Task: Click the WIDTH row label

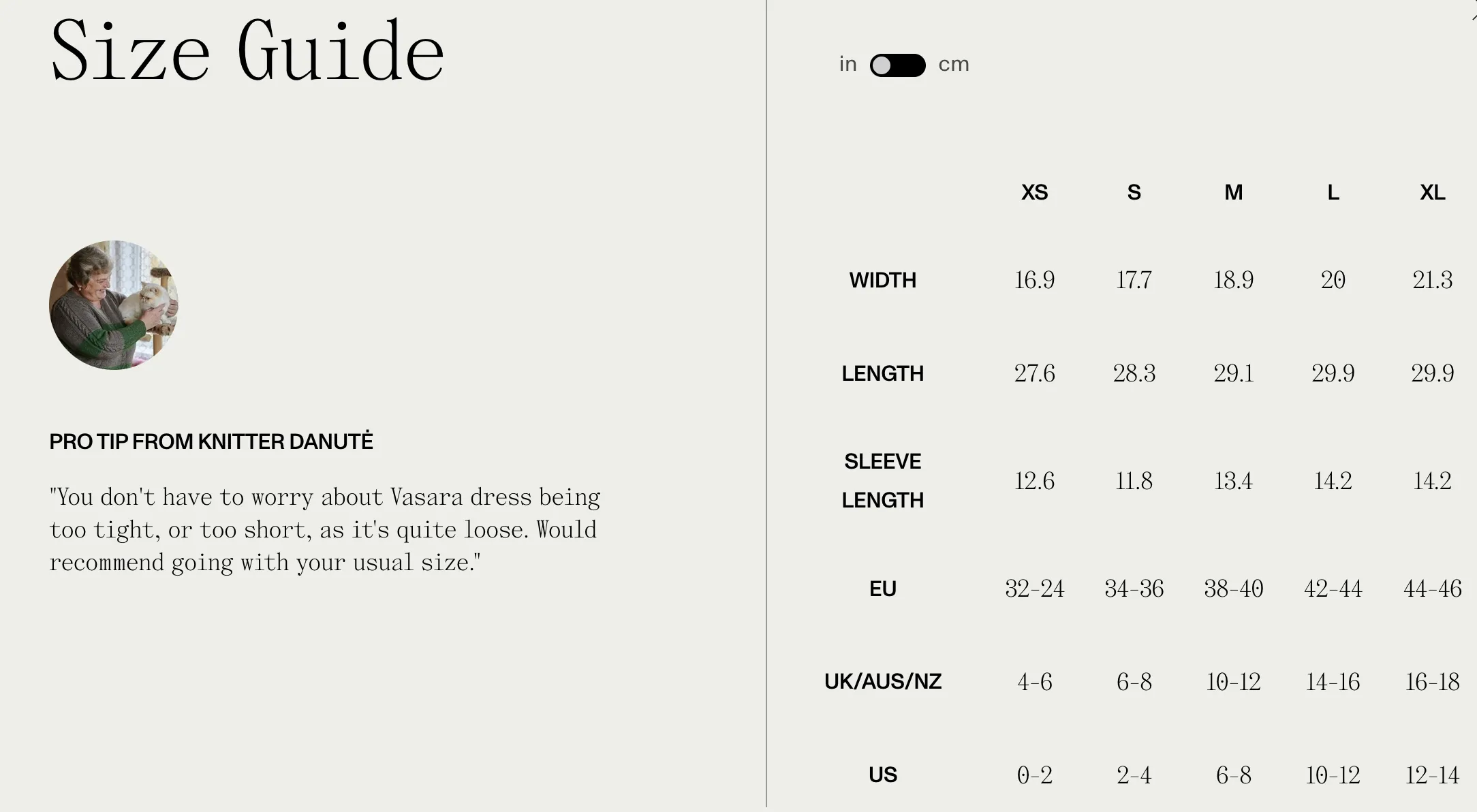Action: tap(882, 280)
